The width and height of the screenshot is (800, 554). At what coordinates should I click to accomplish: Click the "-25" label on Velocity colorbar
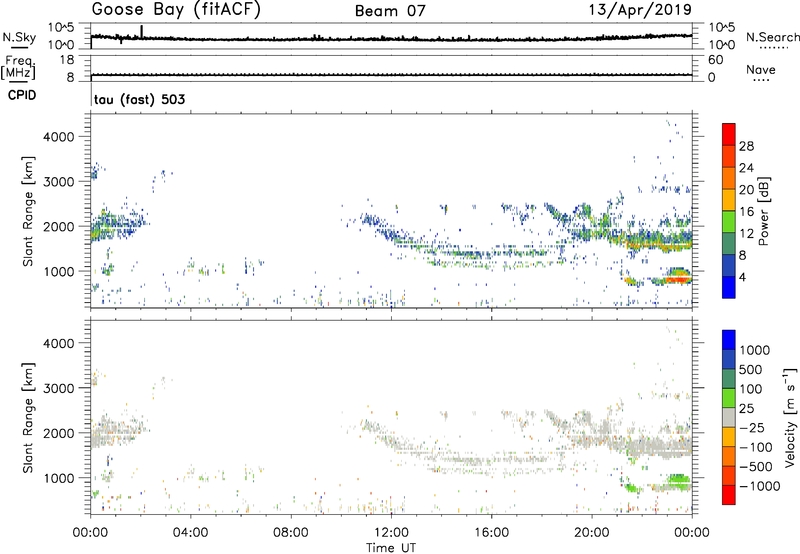click(752, 427)
